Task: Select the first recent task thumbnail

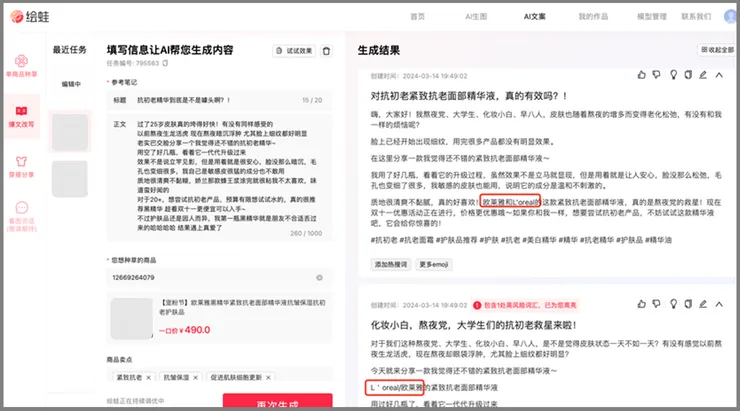Action: tap(70, 132)
